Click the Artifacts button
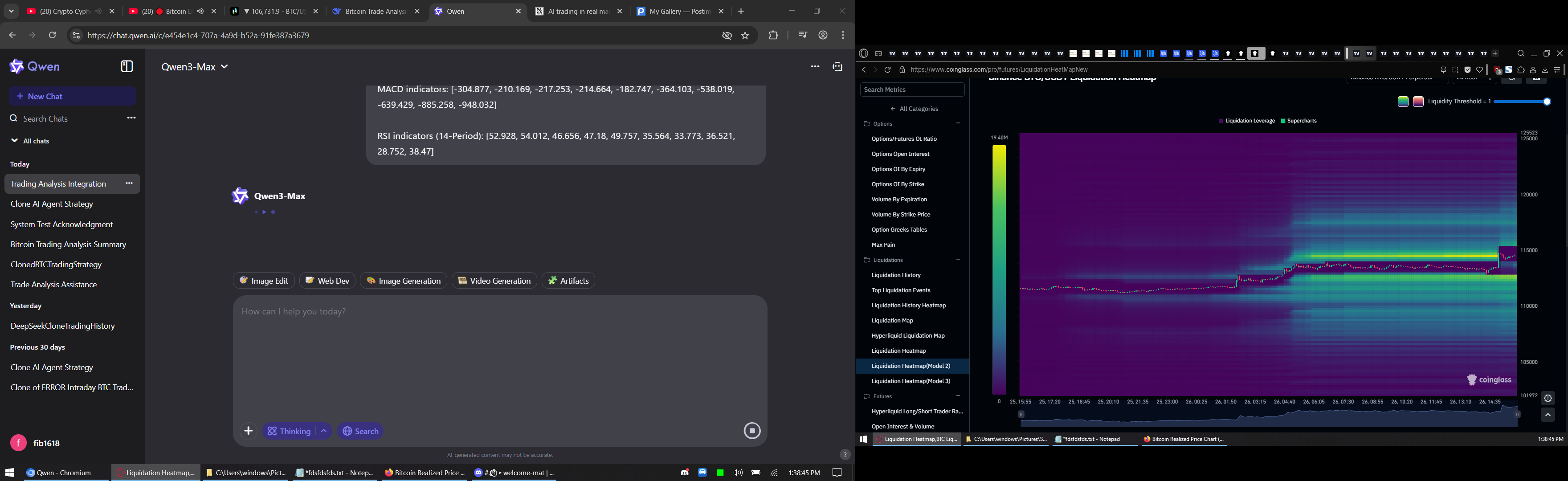Screen dimensions: 1568x481 (x=568, y=281)
